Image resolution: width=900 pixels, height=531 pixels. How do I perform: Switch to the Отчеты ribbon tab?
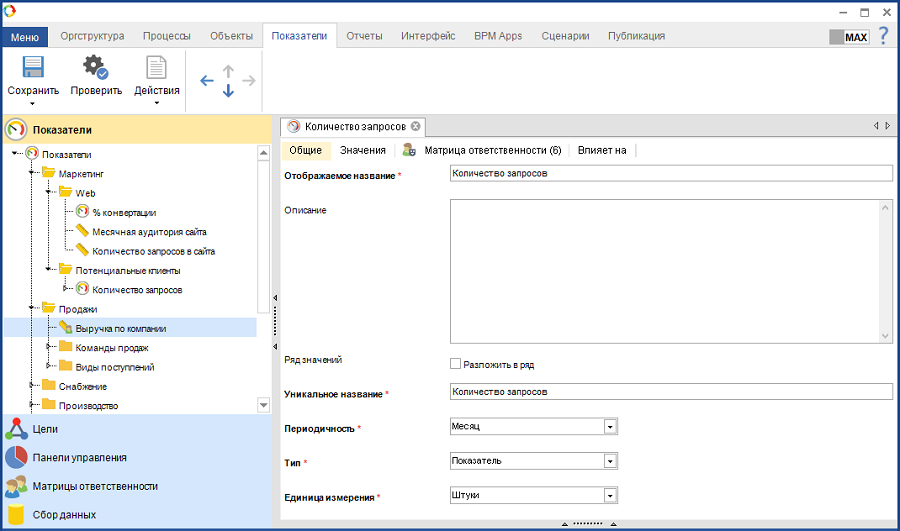(x=364, y=36)
